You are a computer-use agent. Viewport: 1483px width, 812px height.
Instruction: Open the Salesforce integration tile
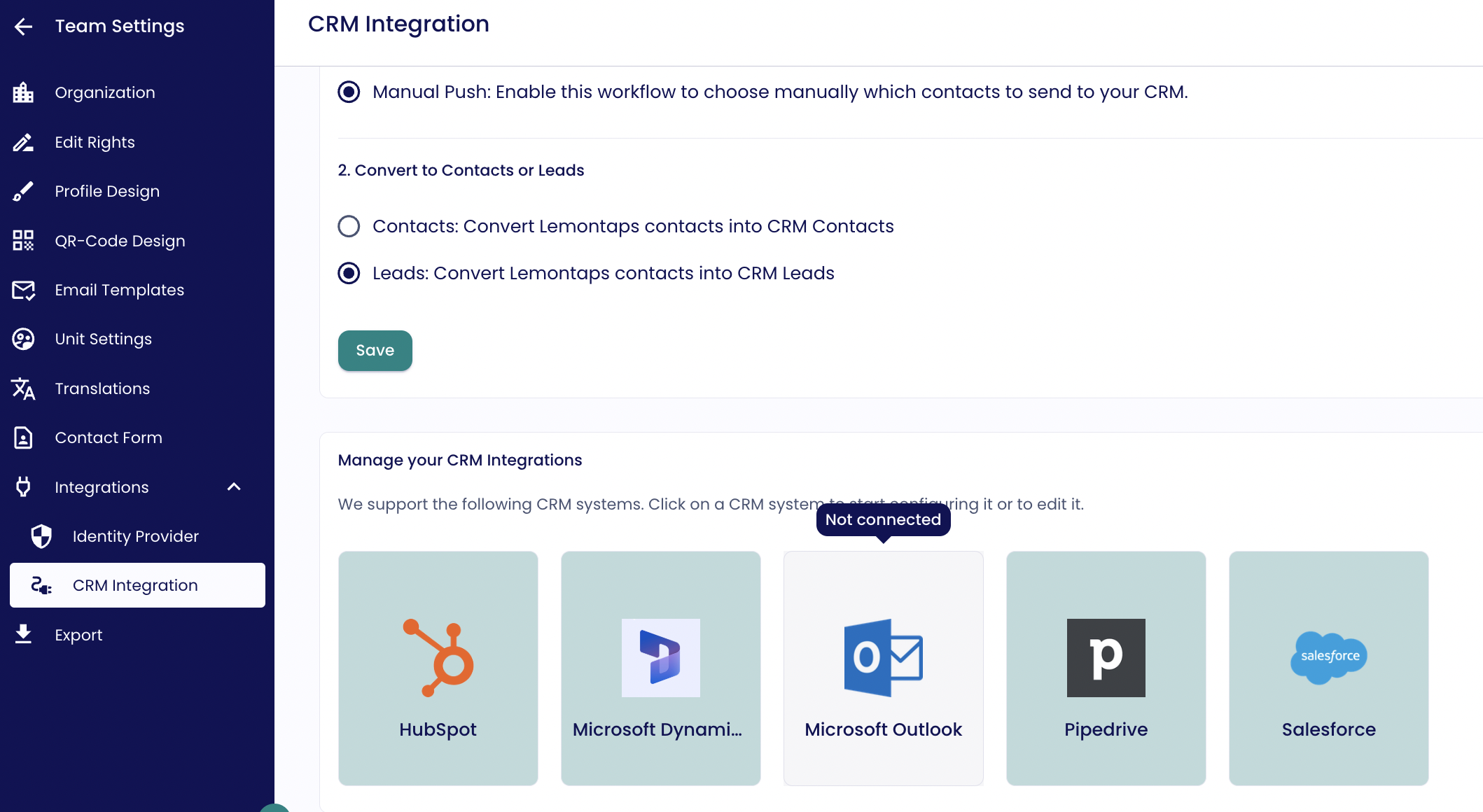[x=1328, y=668]
